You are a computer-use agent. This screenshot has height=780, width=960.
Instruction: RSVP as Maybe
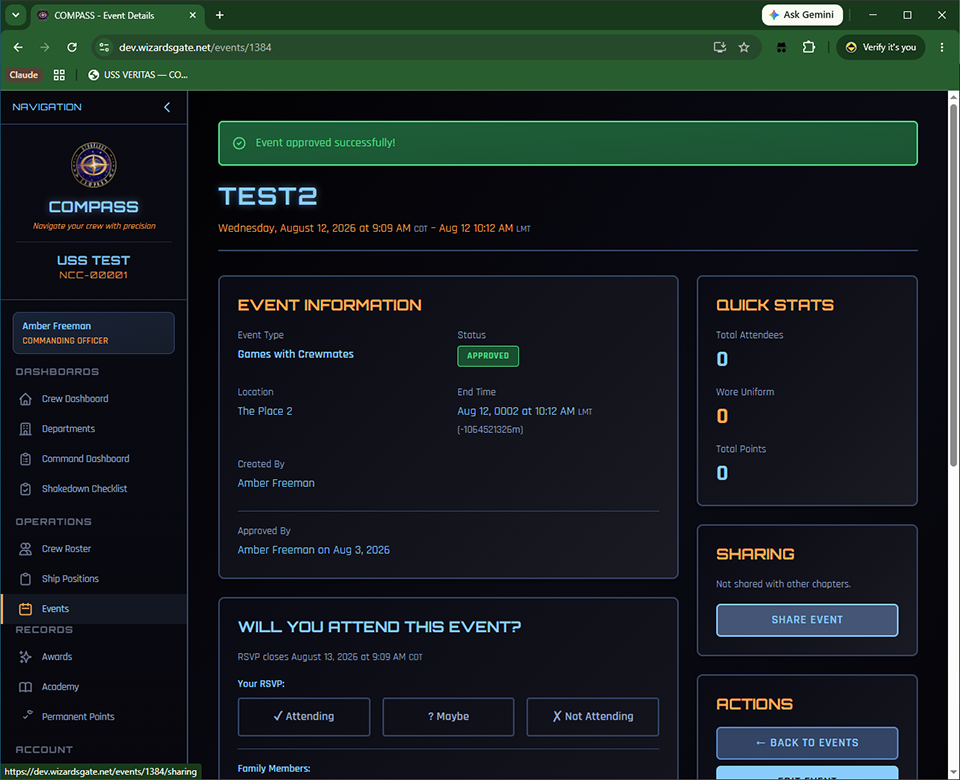pos(448,716)
